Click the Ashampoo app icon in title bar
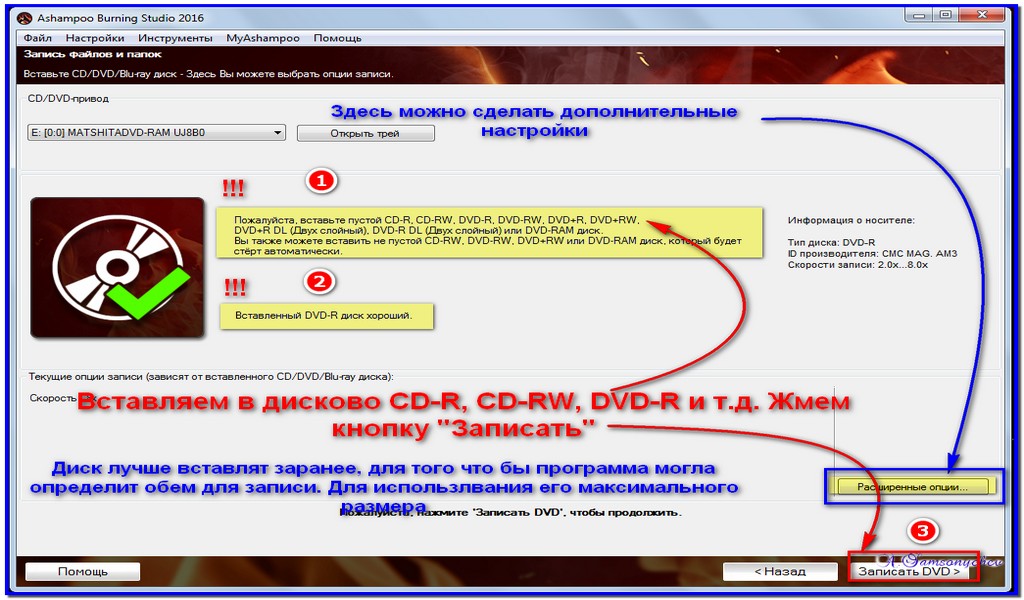 pos(25,18)
